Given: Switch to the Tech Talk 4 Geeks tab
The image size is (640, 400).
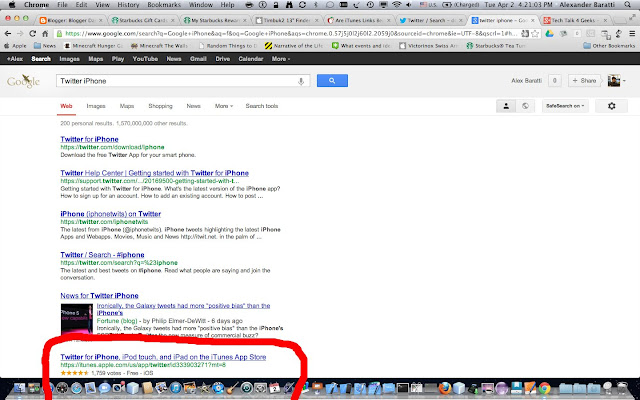Looking at the screenshot, I should coord(575,20).
